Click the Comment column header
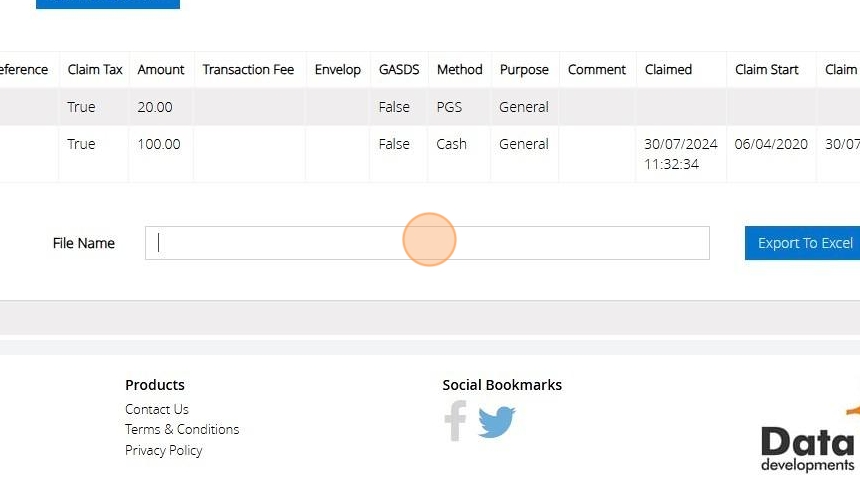 point(597,69)
